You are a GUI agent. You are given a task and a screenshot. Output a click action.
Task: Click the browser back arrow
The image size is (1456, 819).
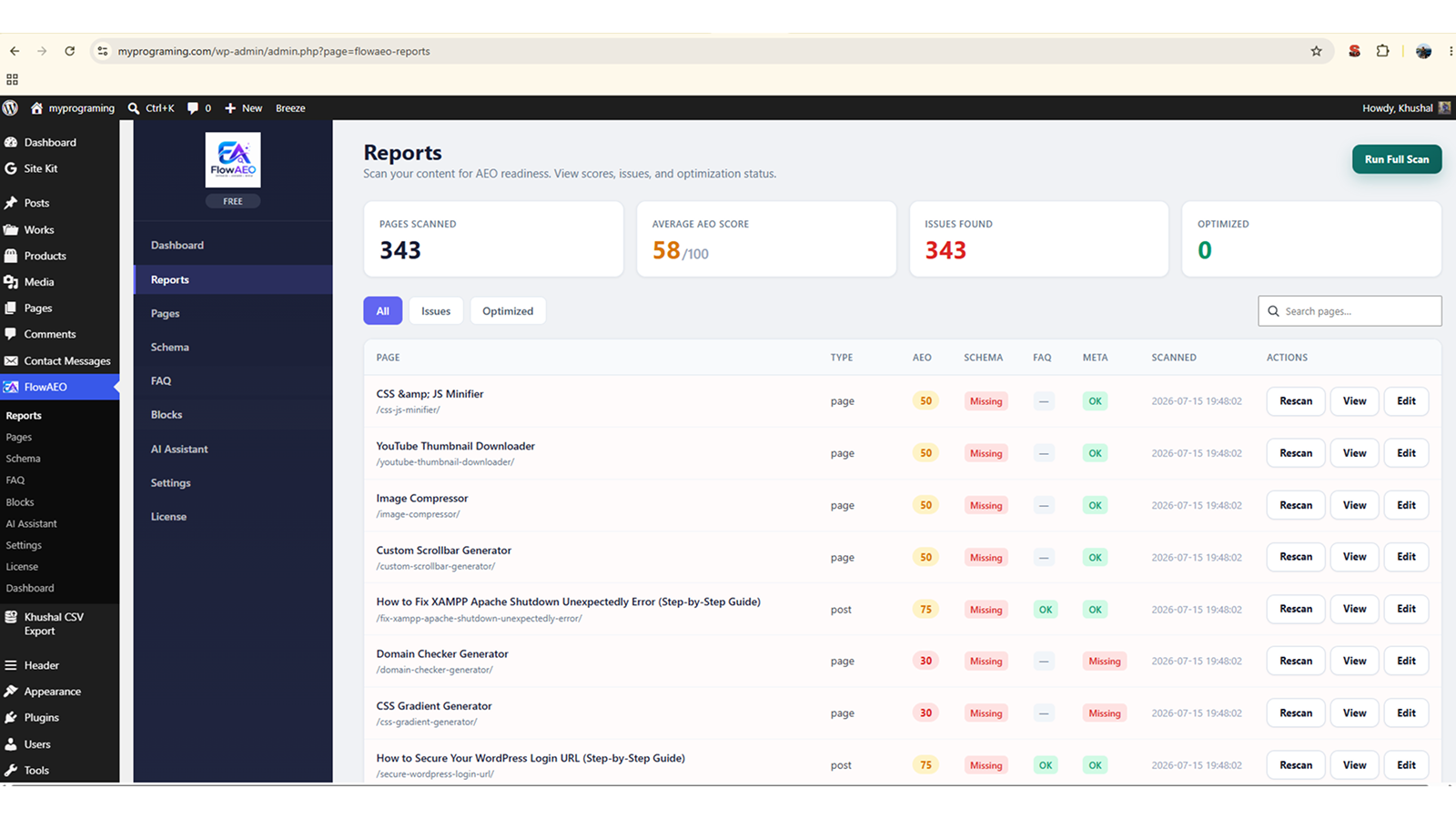(x=15, y=51)
